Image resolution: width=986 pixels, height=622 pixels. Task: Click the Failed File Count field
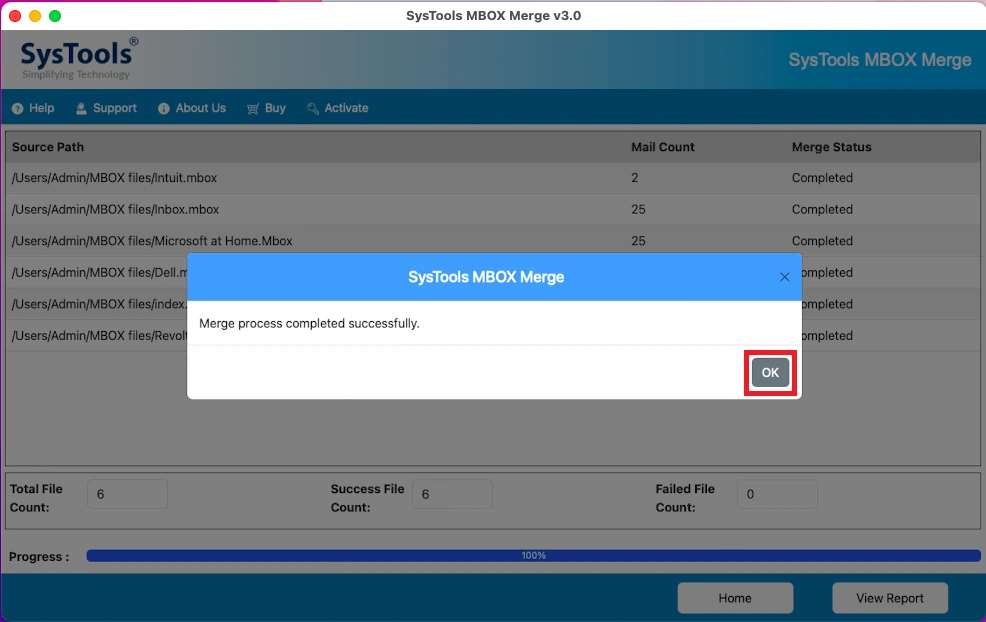[x=777, y=494]
